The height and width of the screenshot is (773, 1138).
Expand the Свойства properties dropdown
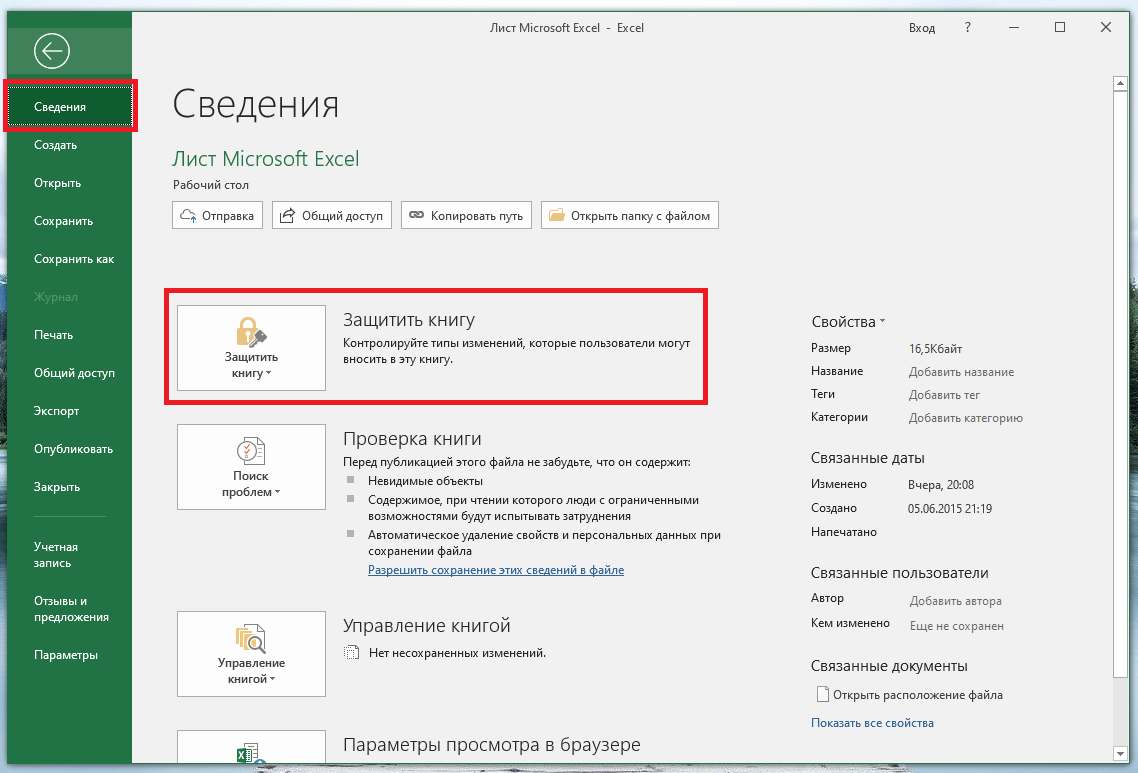pyautogui.click(x=848, y=322)
